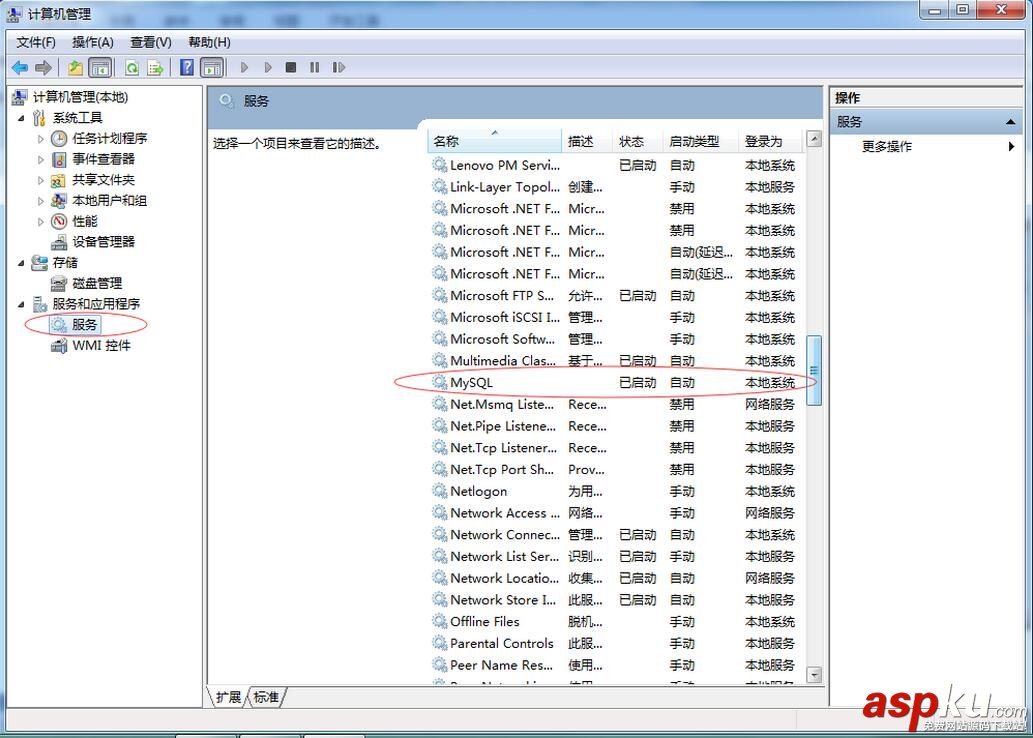Click the Pause service icon
The height and width of the screenshot is (738, 1033).
(314, 67)
